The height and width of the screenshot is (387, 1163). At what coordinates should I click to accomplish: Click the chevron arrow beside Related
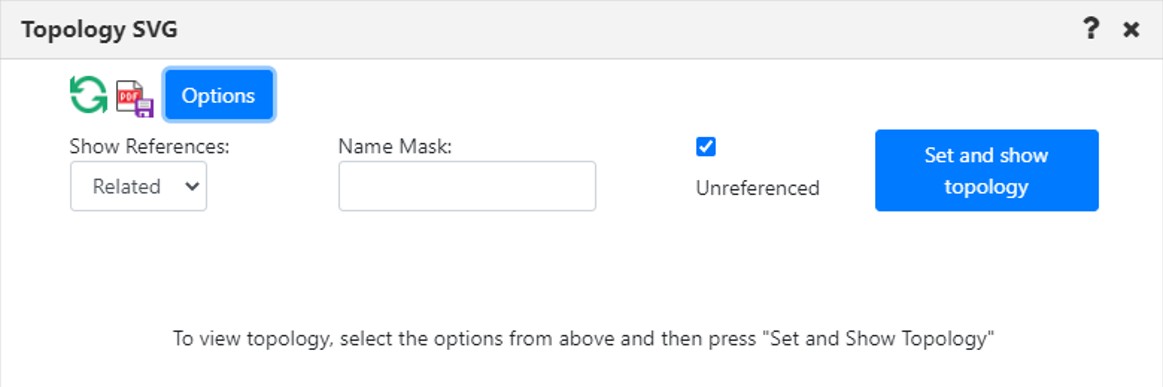191,187
